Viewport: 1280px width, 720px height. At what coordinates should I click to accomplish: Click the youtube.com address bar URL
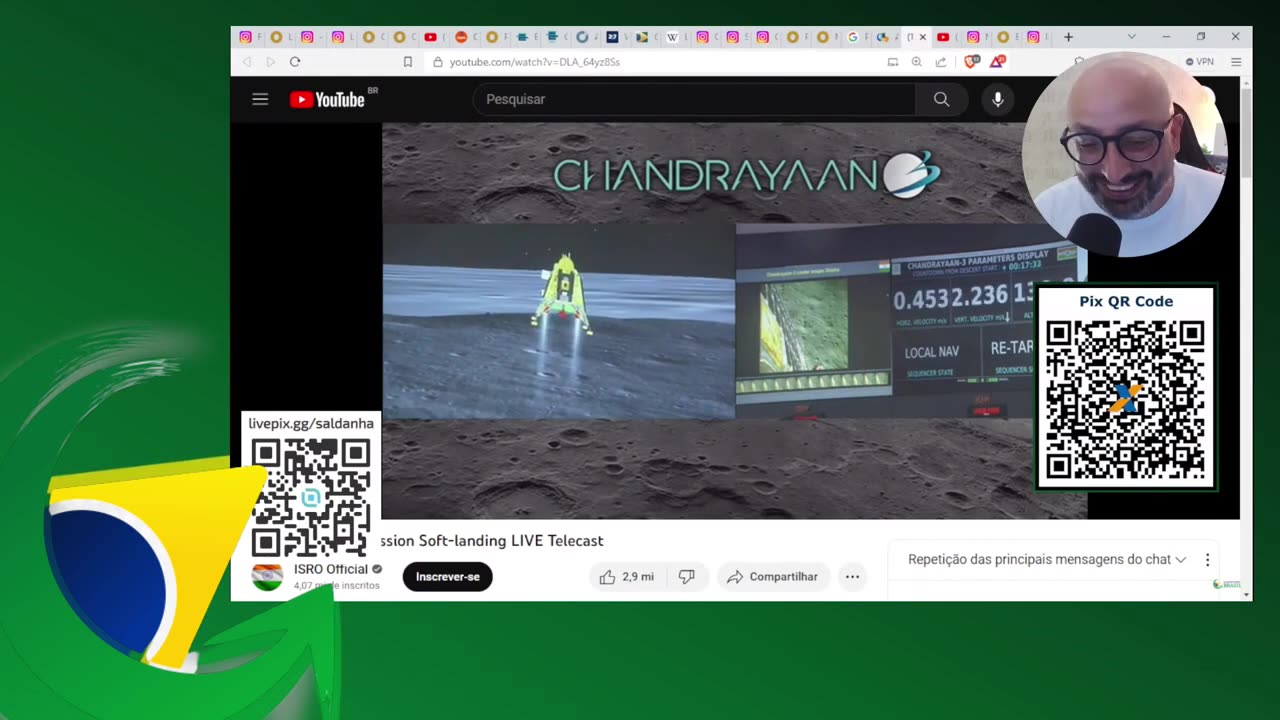(x=535, y=62)
